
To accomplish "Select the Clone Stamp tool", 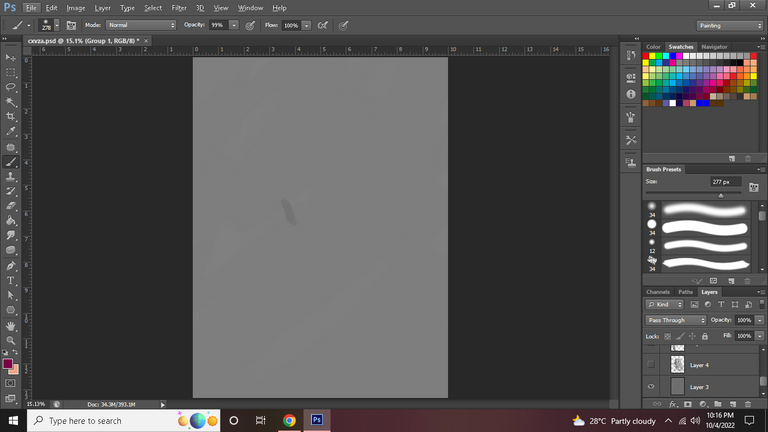I will tap(10, 176).
